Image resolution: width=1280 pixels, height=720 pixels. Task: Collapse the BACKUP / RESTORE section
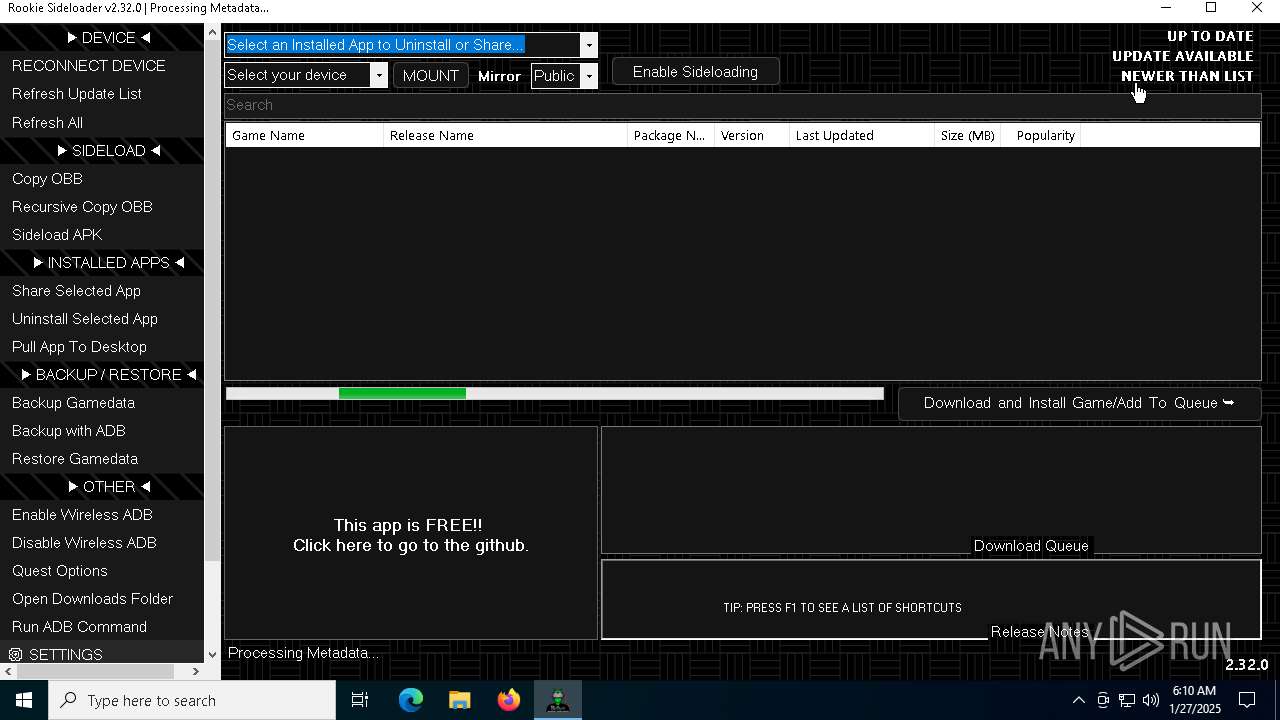(108, 374)
